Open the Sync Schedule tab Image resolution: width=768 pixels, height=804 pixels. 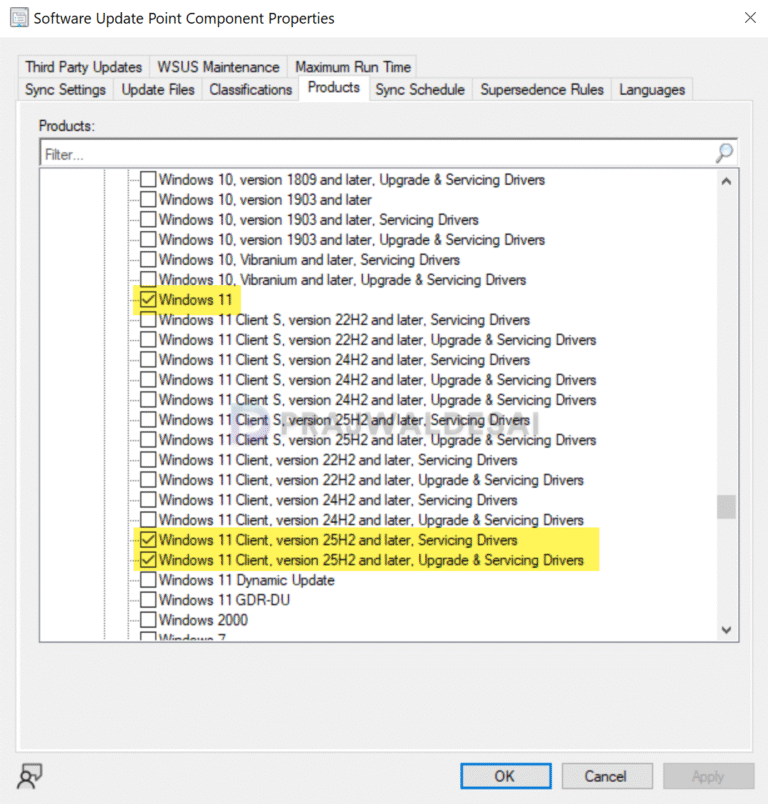click(420, 90)
